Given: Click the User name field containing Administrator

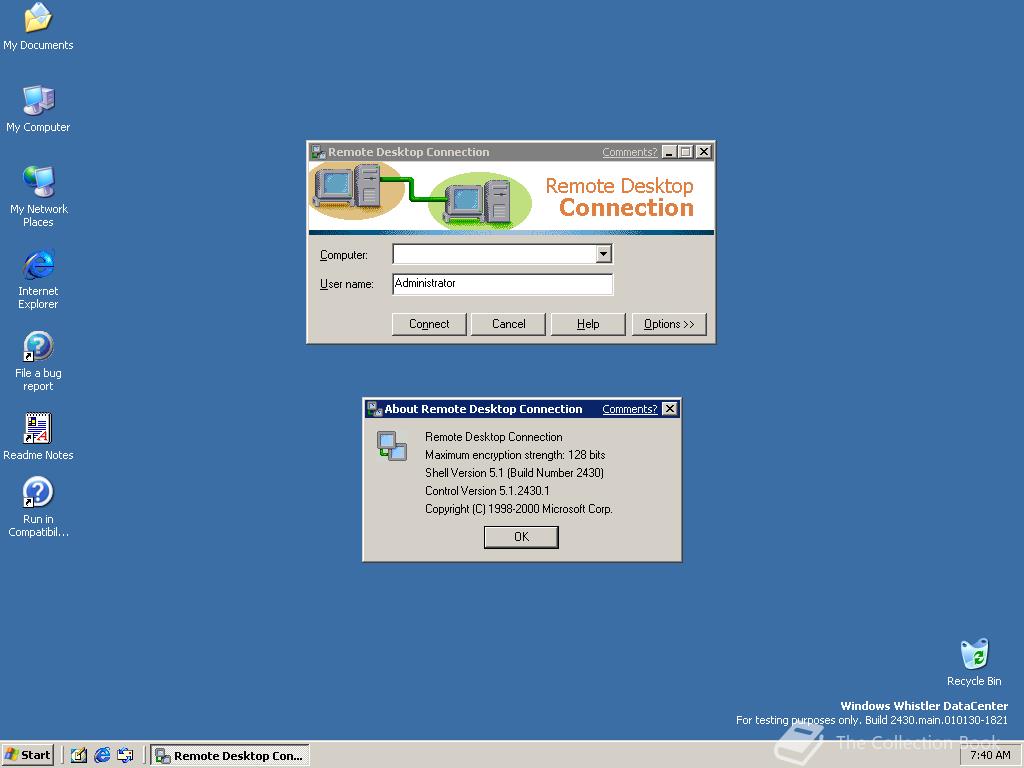Looking at the screenshot, I should click(502, 283).
